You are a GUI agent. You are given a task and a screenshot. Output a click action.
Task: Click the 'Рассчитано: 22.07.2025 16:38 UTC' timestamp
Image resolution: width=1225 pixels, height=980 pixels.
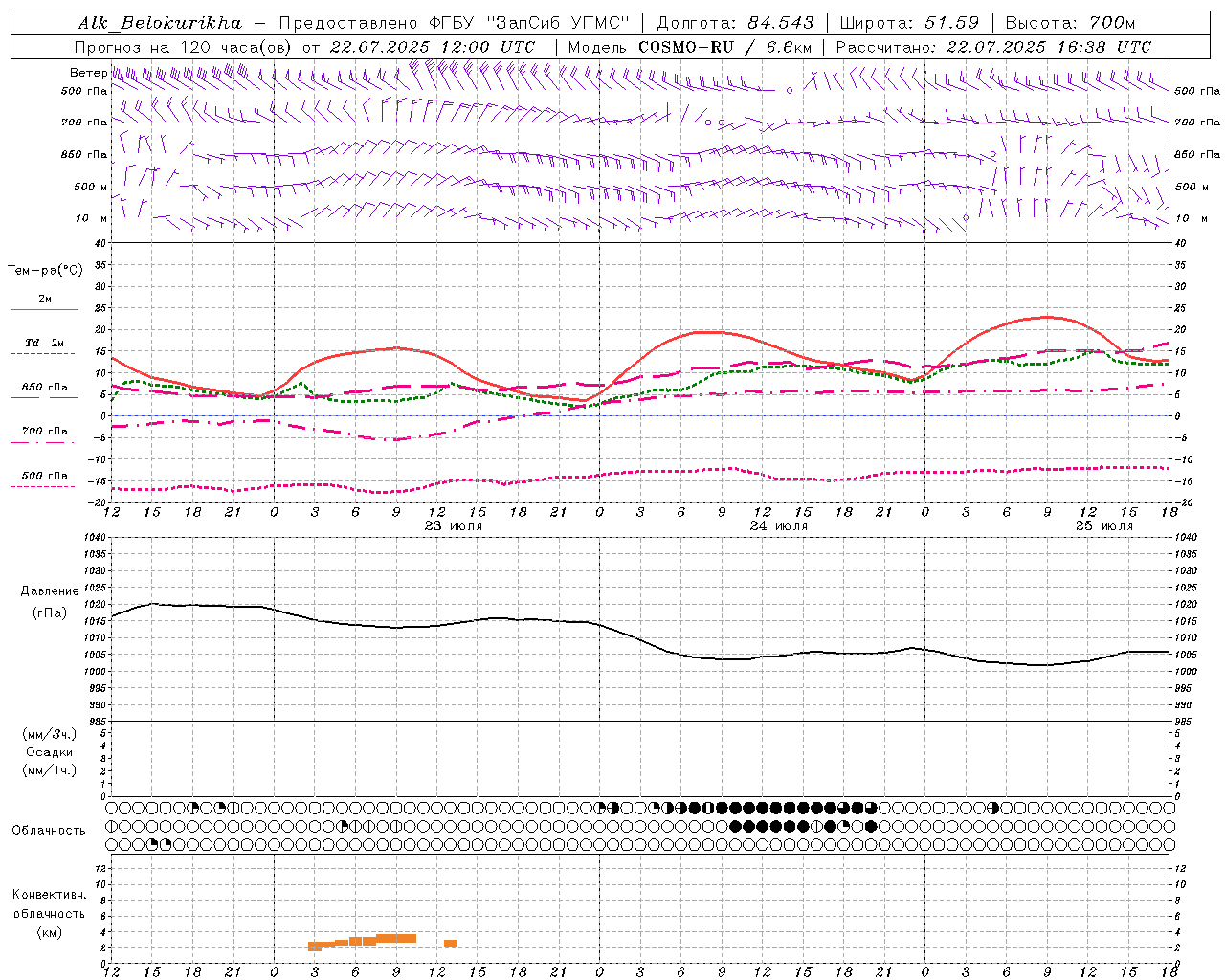[993, 47]
